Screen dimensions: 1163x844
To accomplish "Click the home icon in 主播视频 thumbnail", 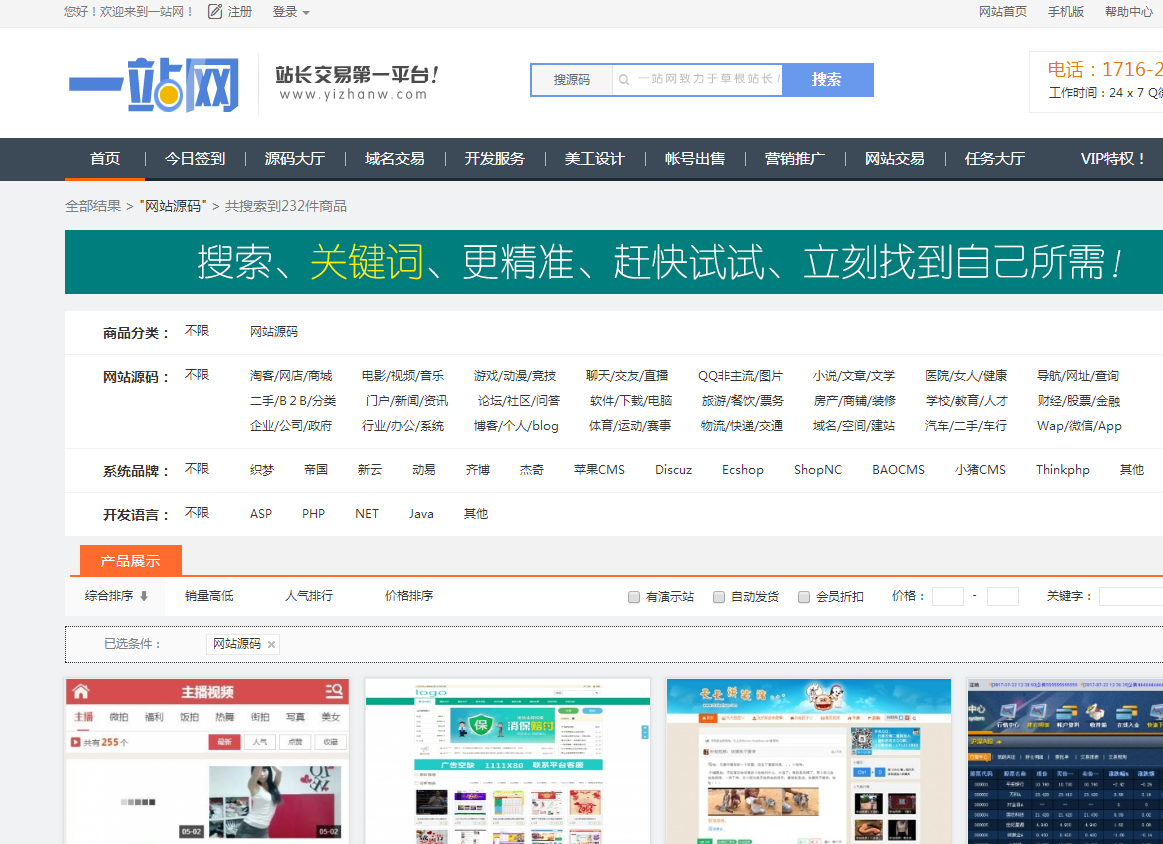I will pos(81,692).
